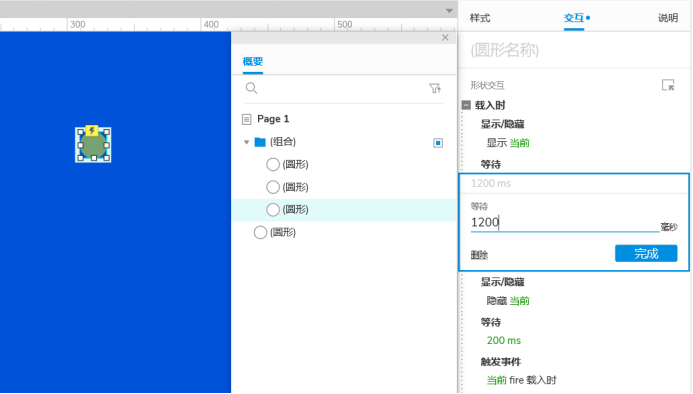Click the 等待 heading above 1200 ms
Screen dimensions: 693x394
[x=491, y=165]
